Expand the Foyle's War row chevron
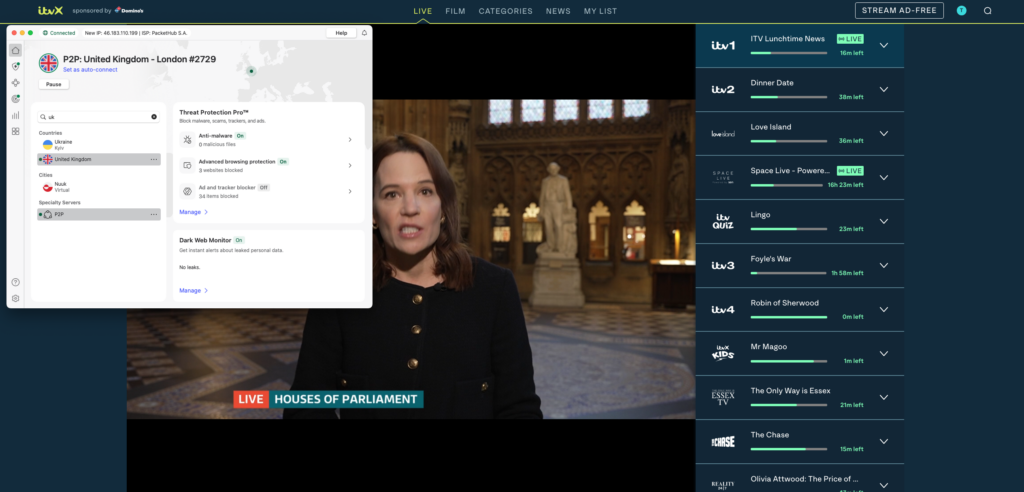 click(x=884, y=265)
